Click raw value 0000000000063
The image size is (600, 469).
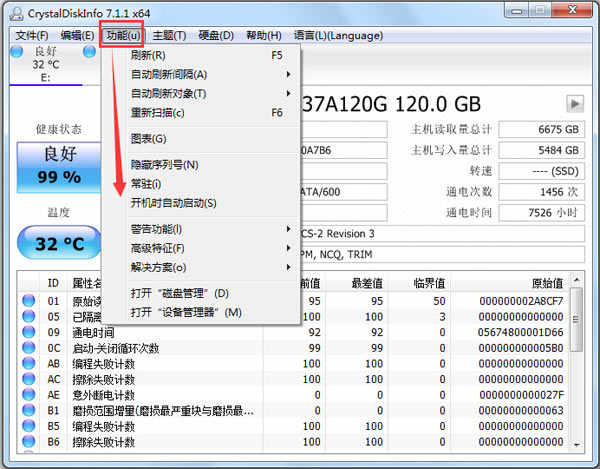pos(520,410)
